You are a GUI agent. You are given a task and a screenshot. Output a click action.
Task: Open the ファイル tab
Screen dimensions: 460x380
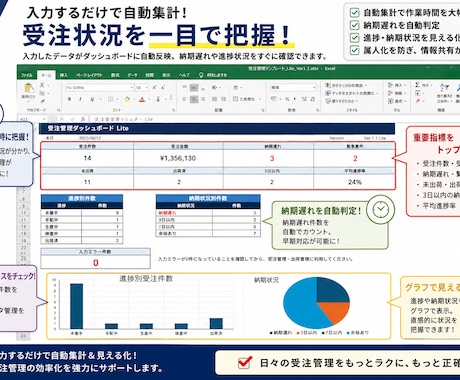(27, 75)
